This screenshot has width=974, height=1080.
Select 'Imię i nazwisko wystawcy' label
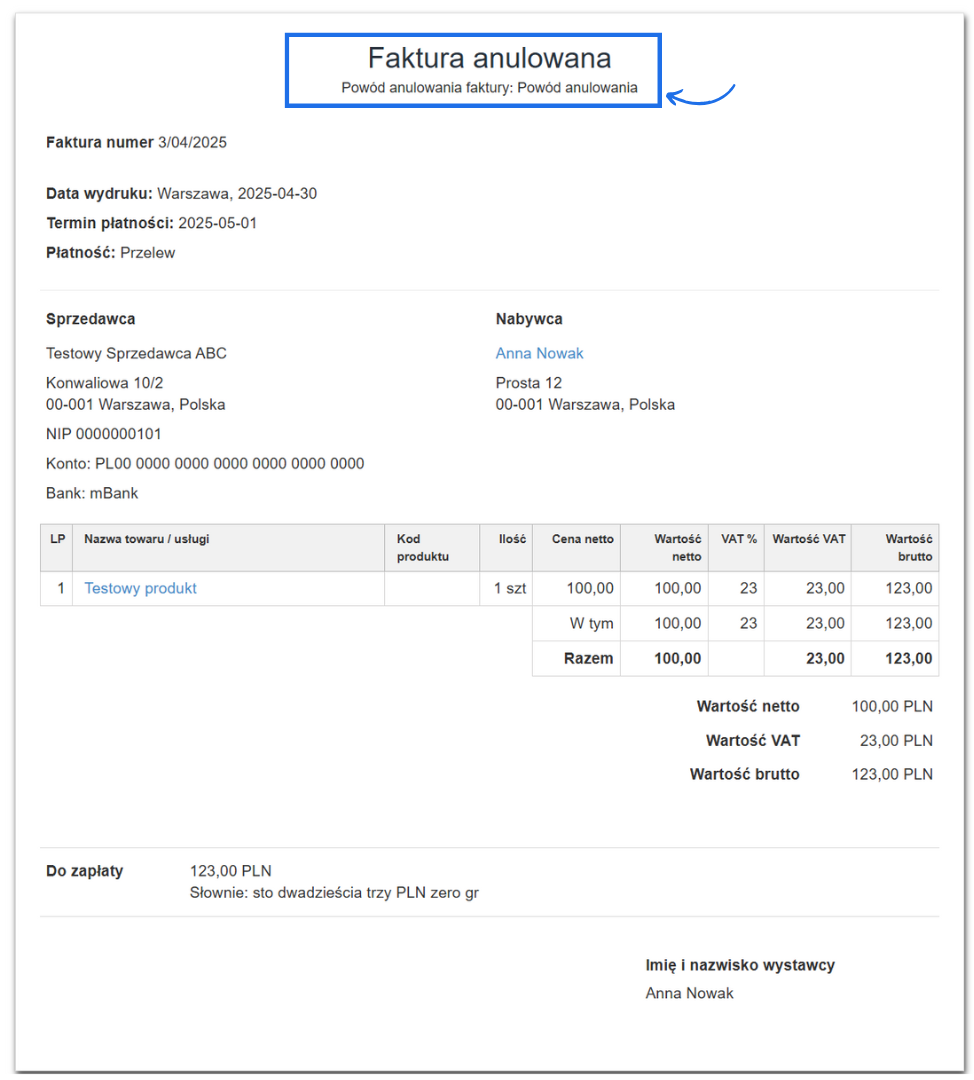click(740, 966)
